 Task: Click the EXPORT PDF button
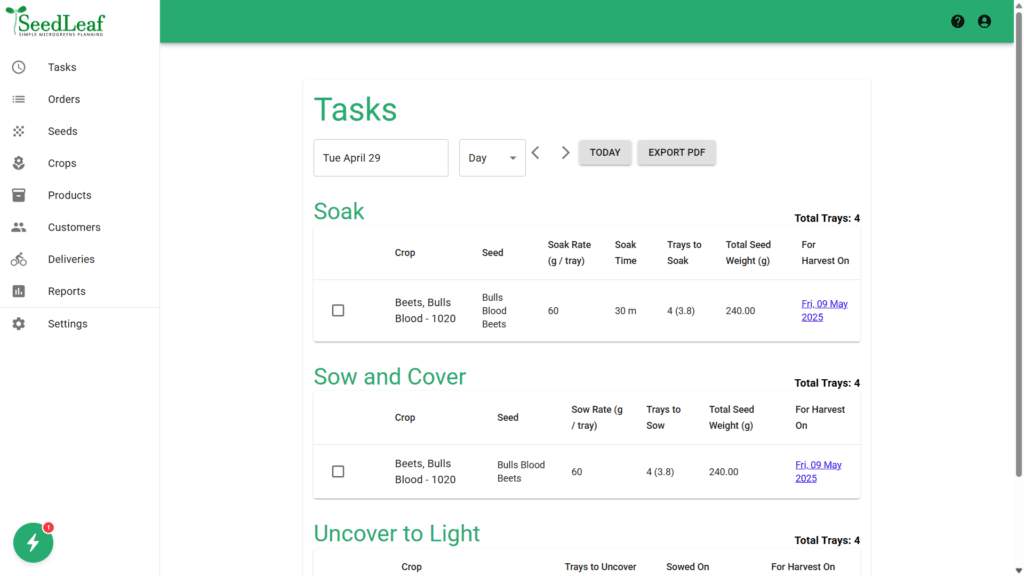pos(676,153)
